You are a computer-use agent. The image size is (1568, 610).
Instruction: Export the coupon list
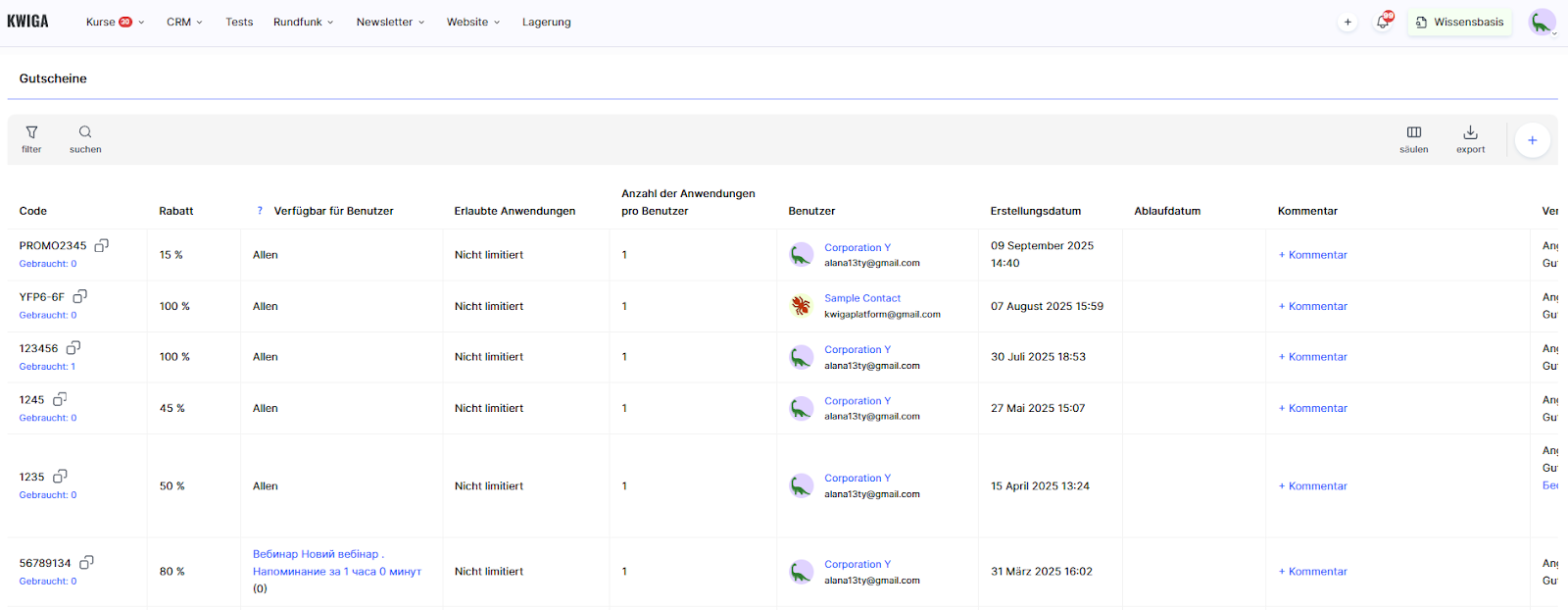(x=1470, y=138)
